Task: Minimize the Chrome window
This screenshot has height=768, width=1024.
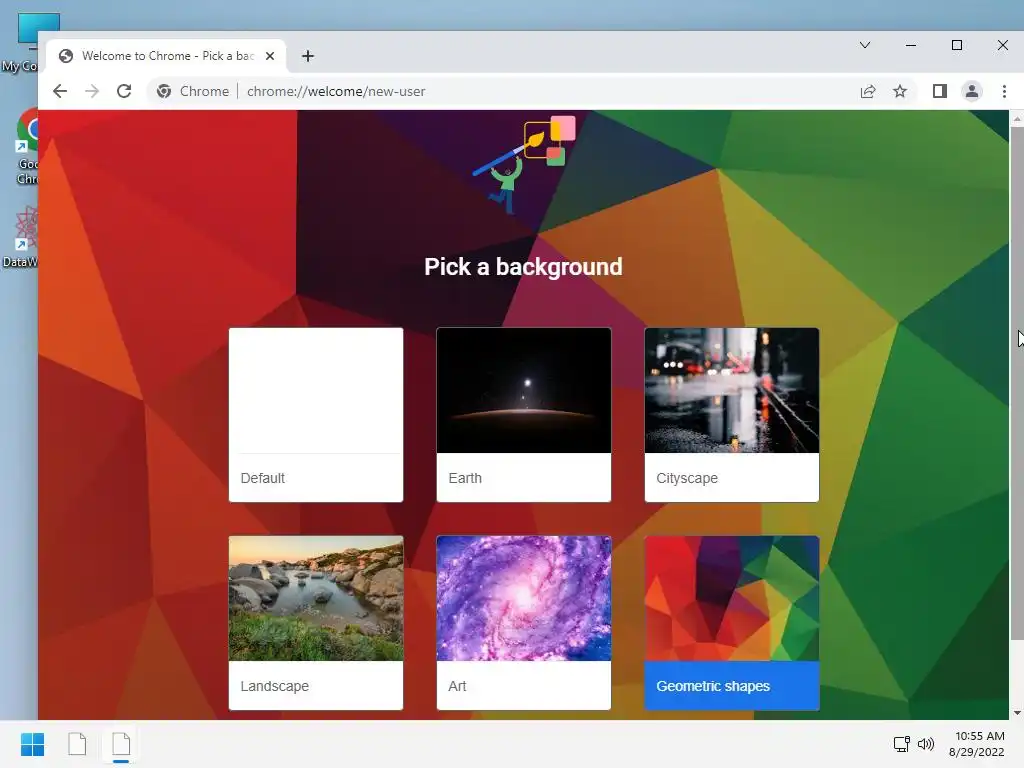Action: click(911, 45)
